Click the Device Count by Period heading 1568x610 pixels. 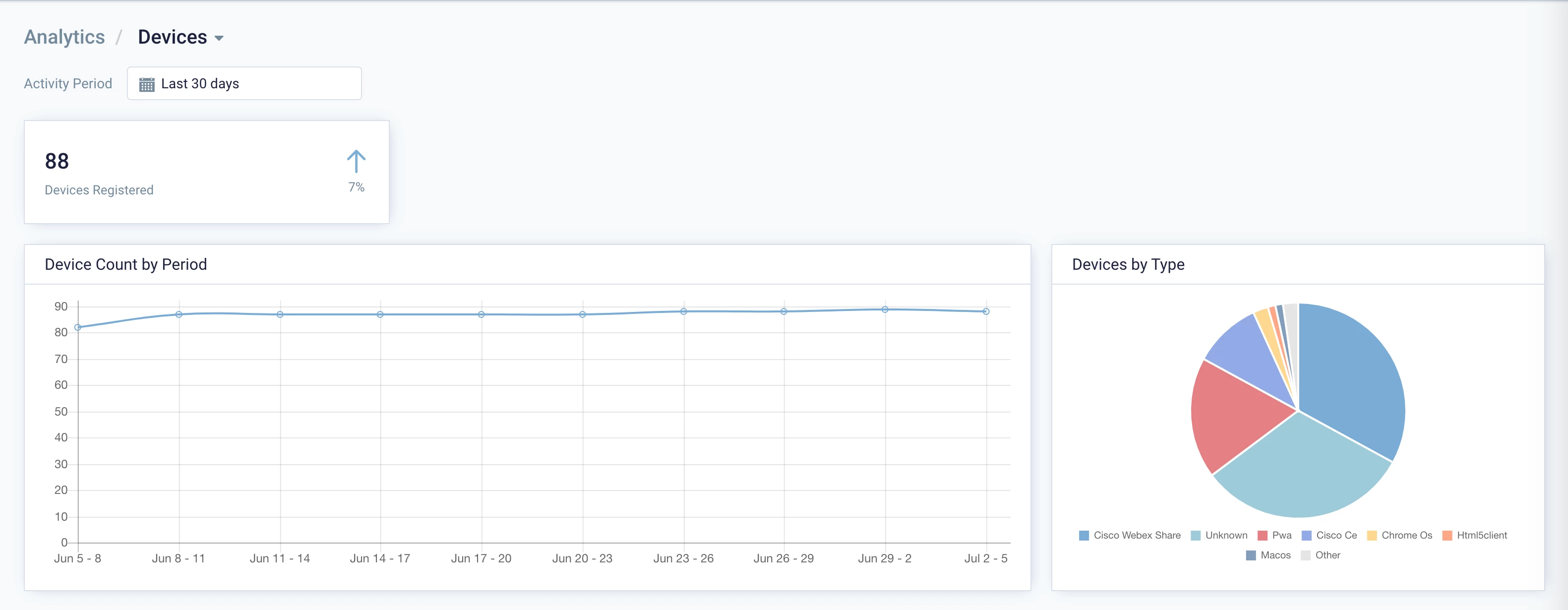tap(126, 265)
